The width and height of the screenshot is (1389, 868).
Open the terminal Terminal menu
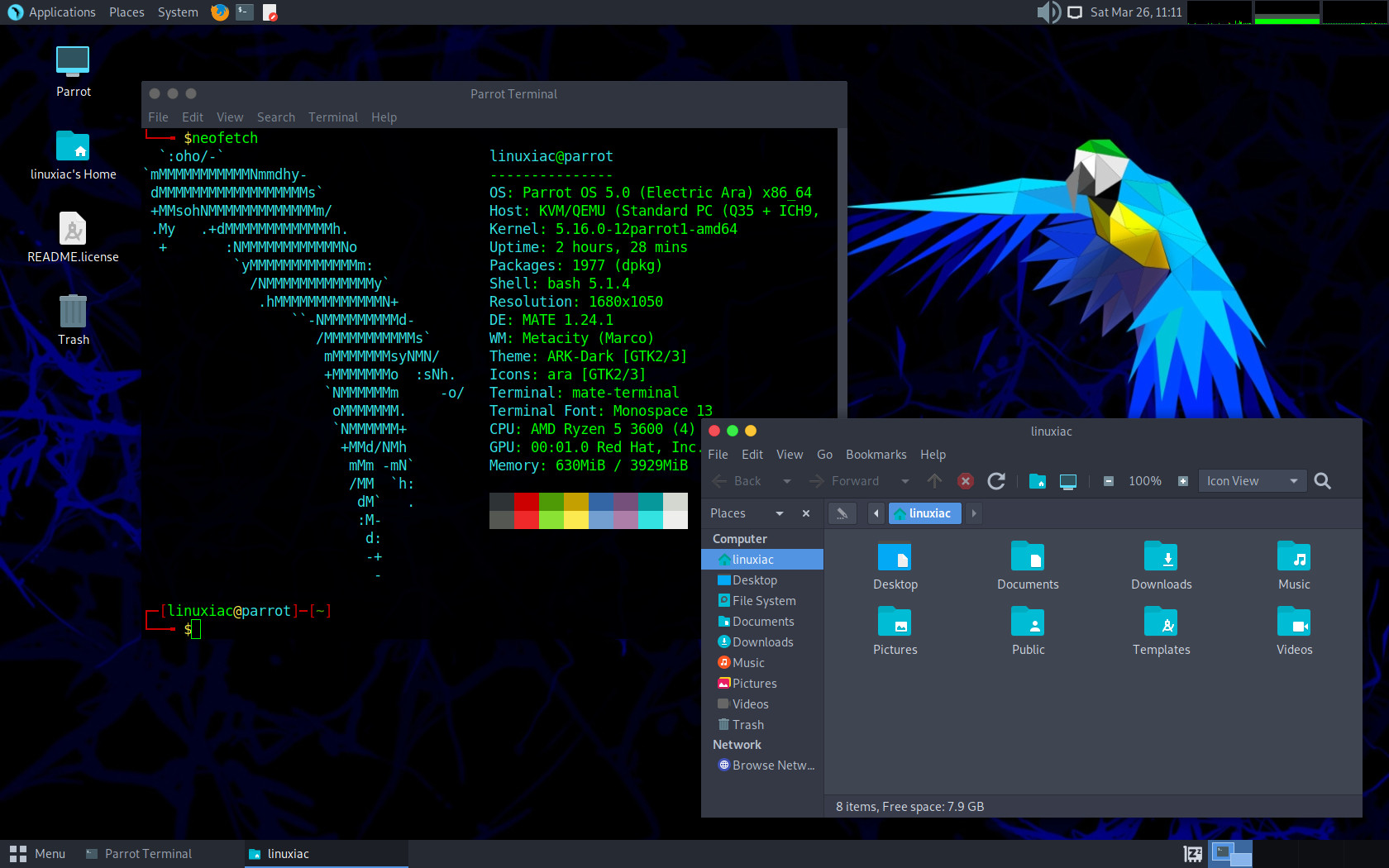(333, 117)
